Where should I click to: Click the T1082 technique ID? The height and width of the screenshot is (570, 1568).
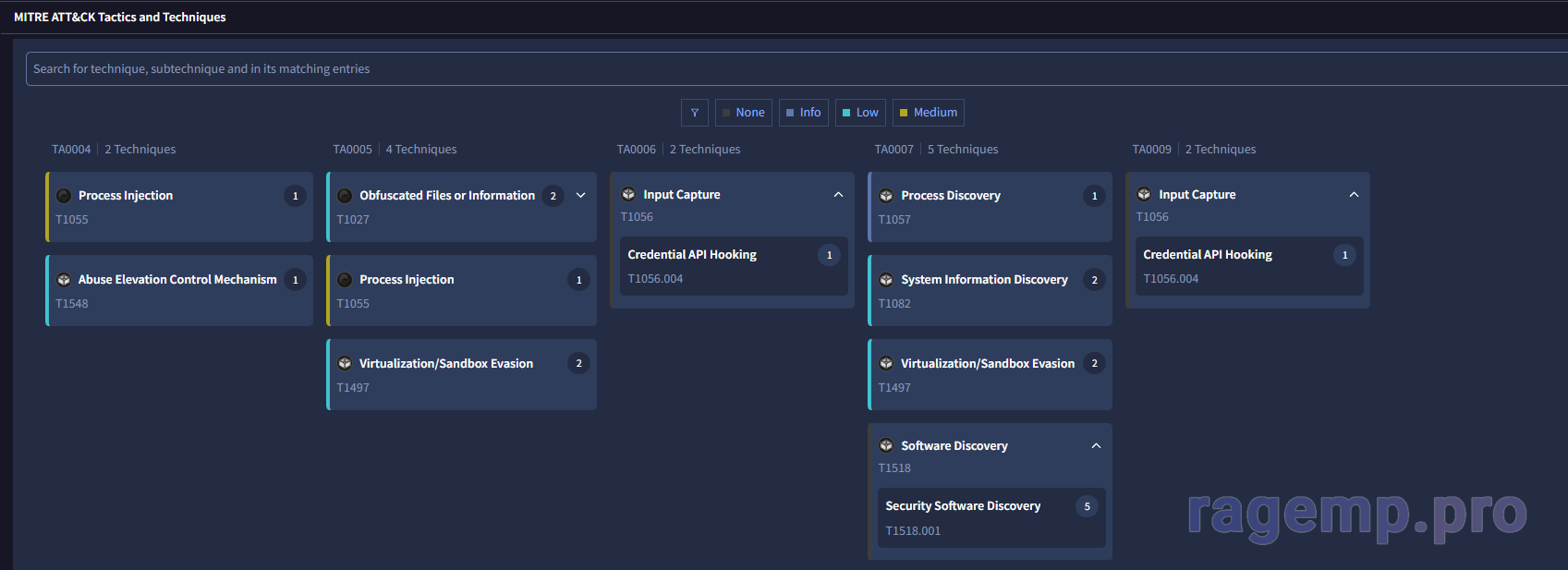(894, 304)
